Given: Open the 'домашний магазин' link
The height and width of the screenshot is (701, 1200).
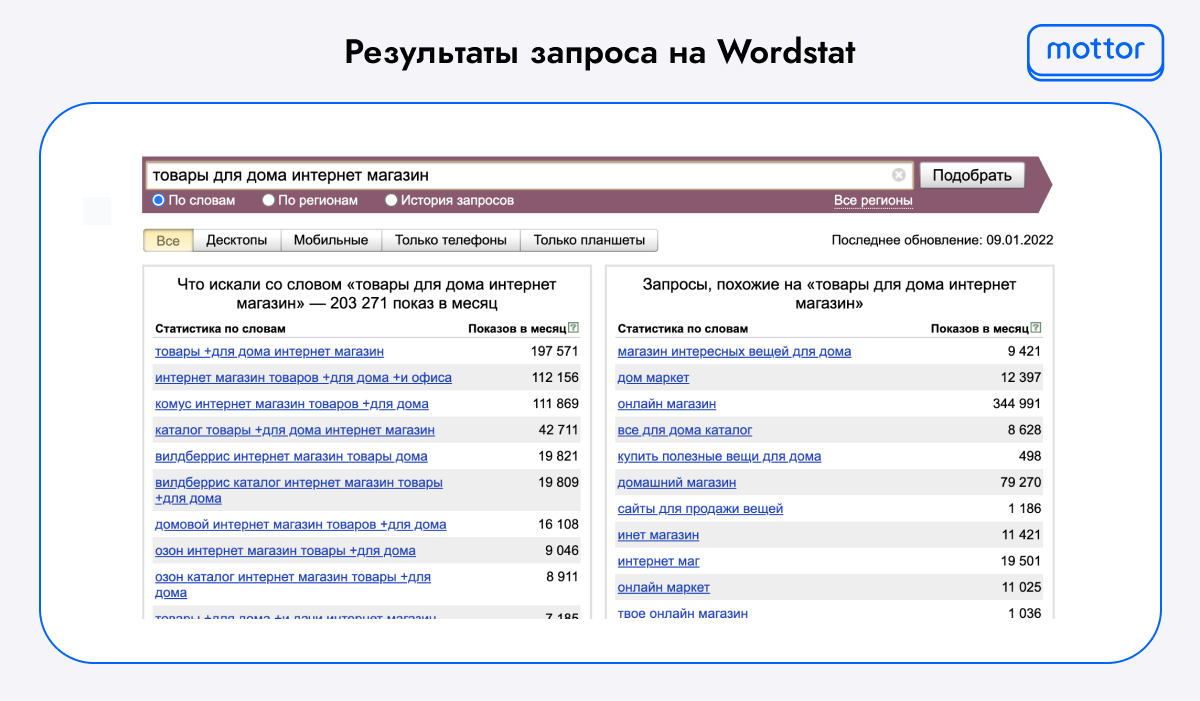Looking at the screenshot, I should coord(677,482).
